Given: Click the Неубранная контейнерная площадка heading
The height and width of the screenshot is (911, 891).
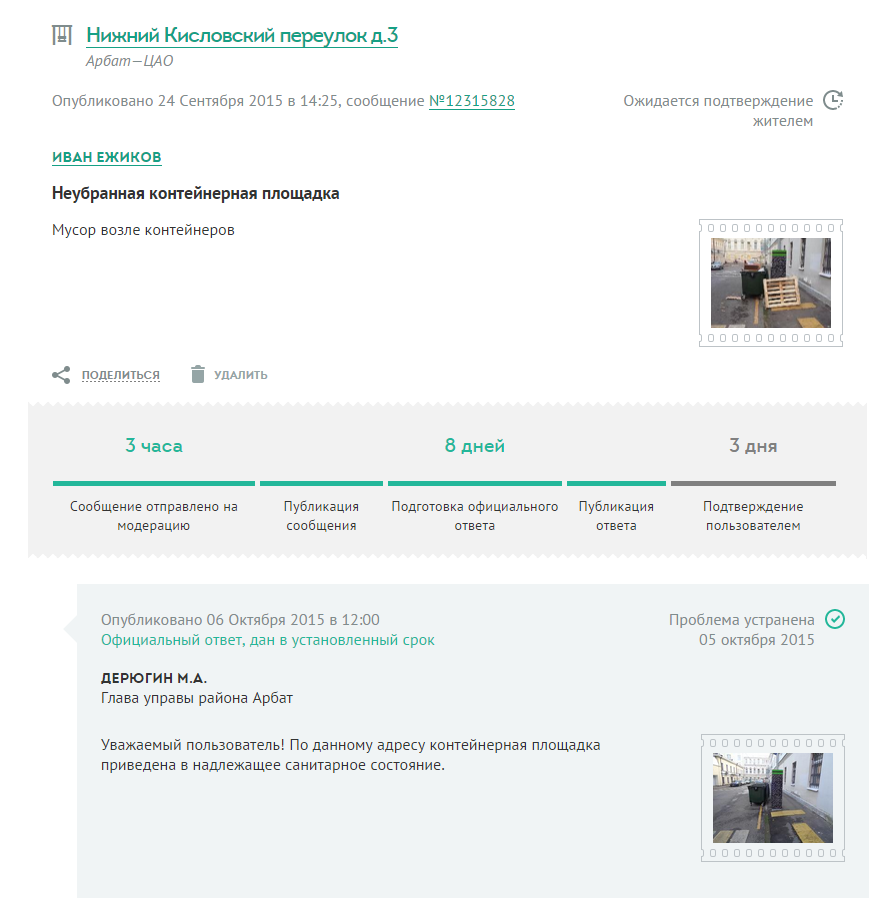Looking at the screenshot, I should 196,193.
